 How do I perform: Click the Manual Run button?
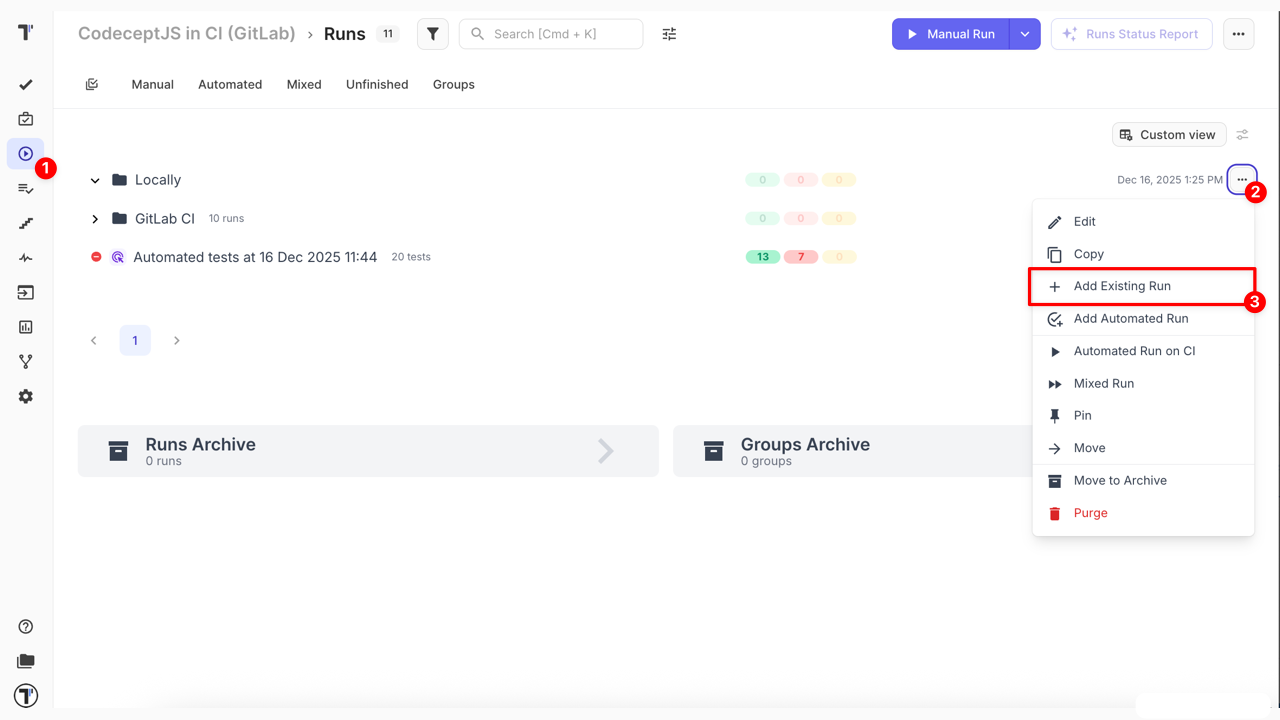tap(951, 34)
